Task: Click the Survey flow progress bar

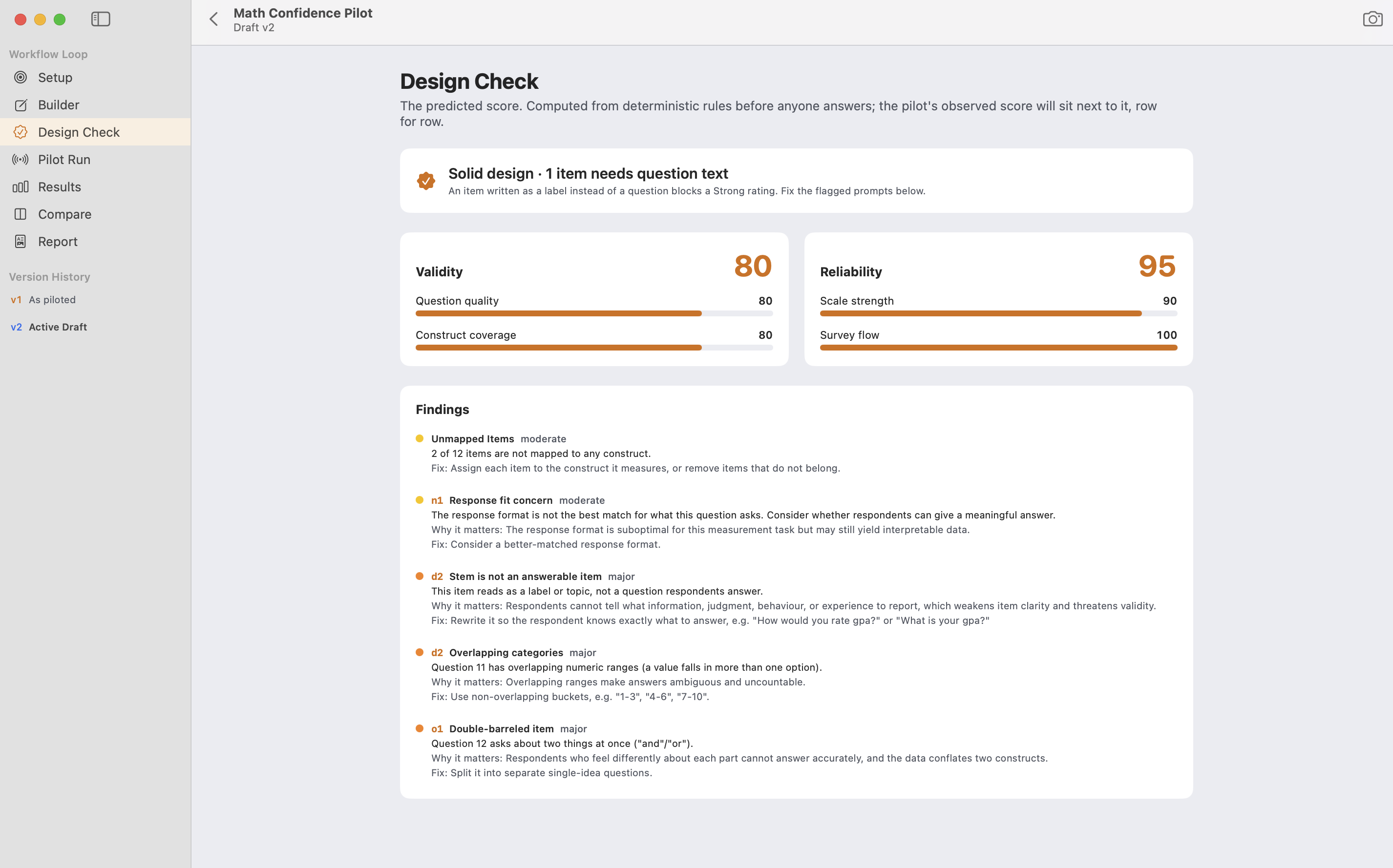Action: click(x=998, y=348)
